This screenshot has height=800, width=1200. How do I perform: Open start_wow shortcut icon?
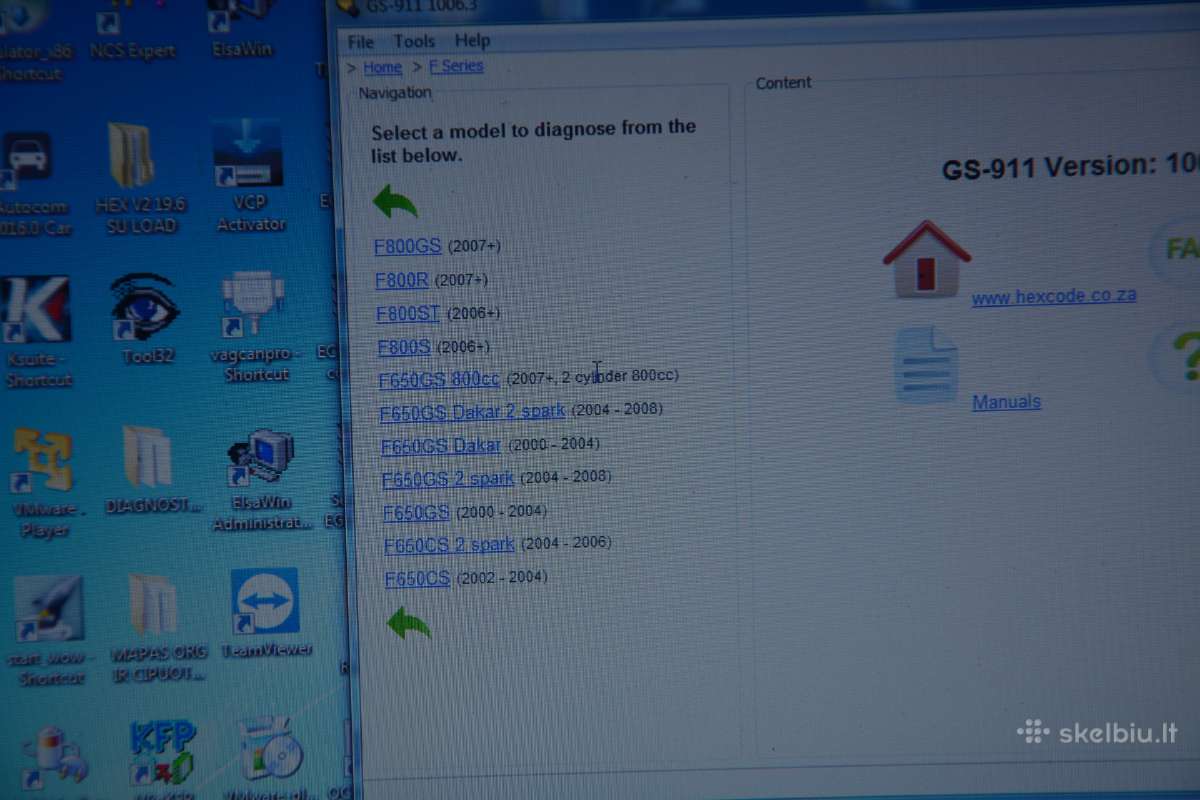(x=49, y=630)
